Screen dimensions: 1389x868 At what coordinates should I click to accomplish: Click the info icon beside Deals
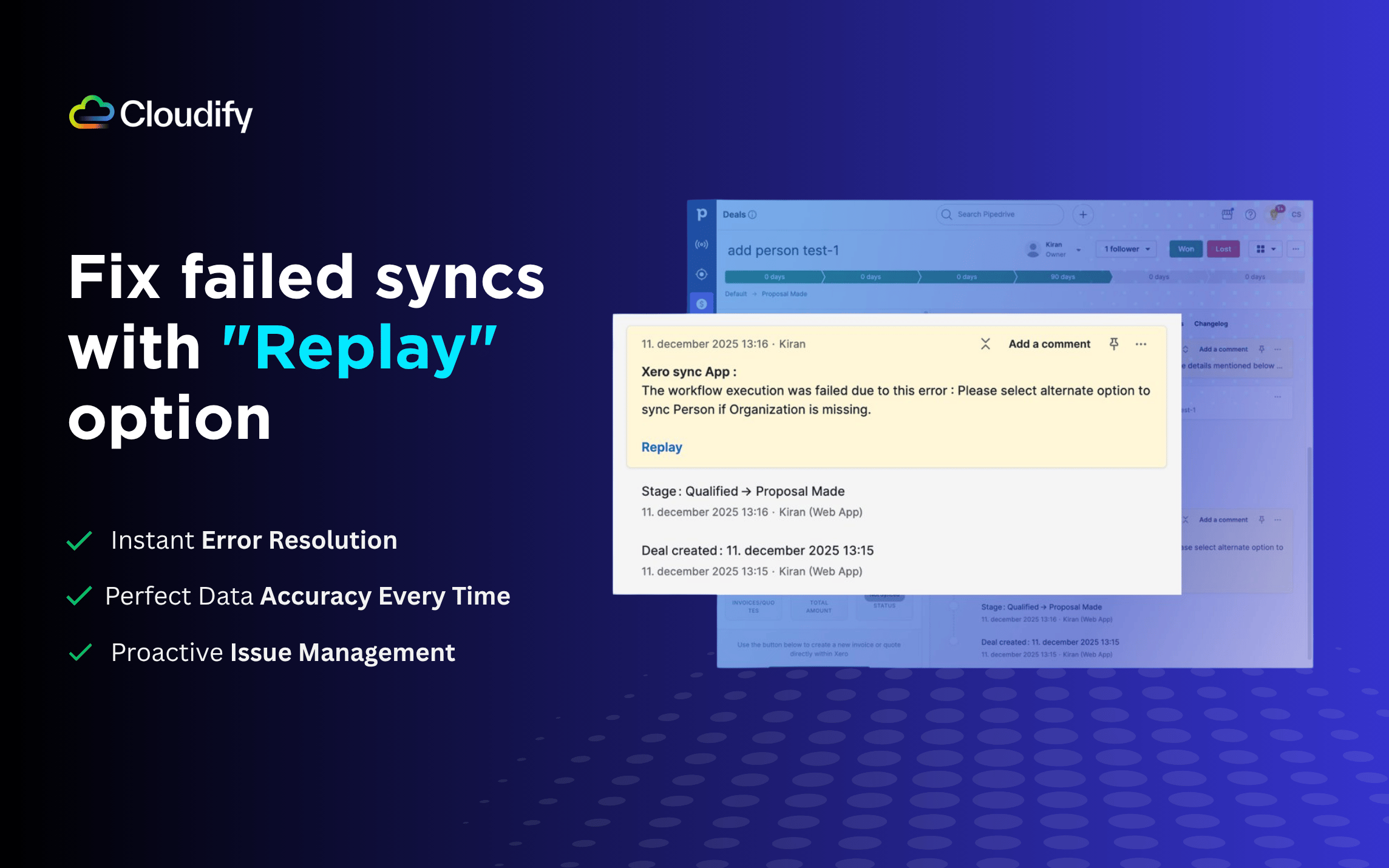753,215
